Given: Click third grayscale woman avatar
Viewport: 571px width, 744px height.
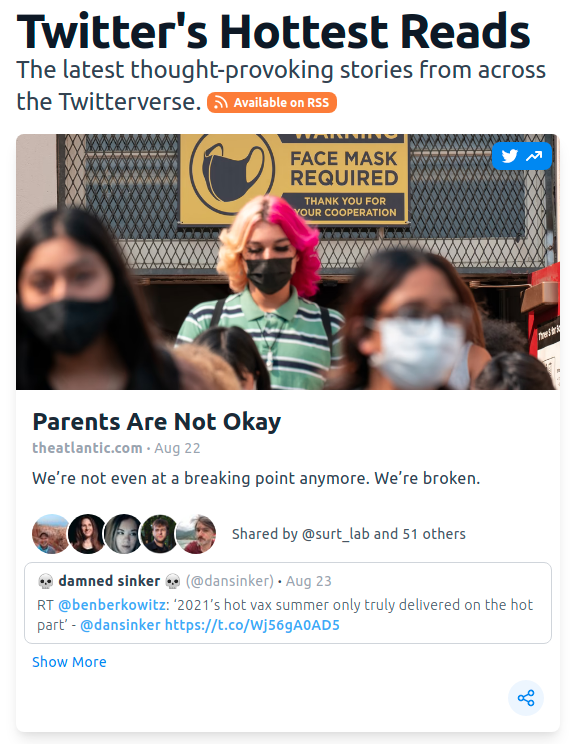Looking at the screenshot, I should (x=123, y=534).
